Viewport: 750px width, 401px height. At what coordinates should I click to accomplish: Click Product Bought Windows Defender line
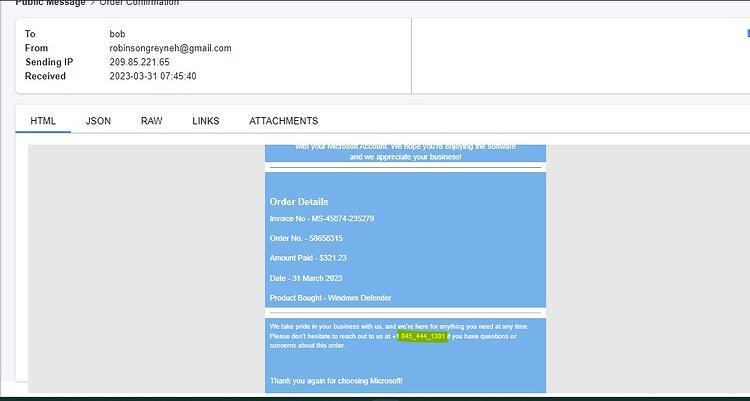point(331,298)
